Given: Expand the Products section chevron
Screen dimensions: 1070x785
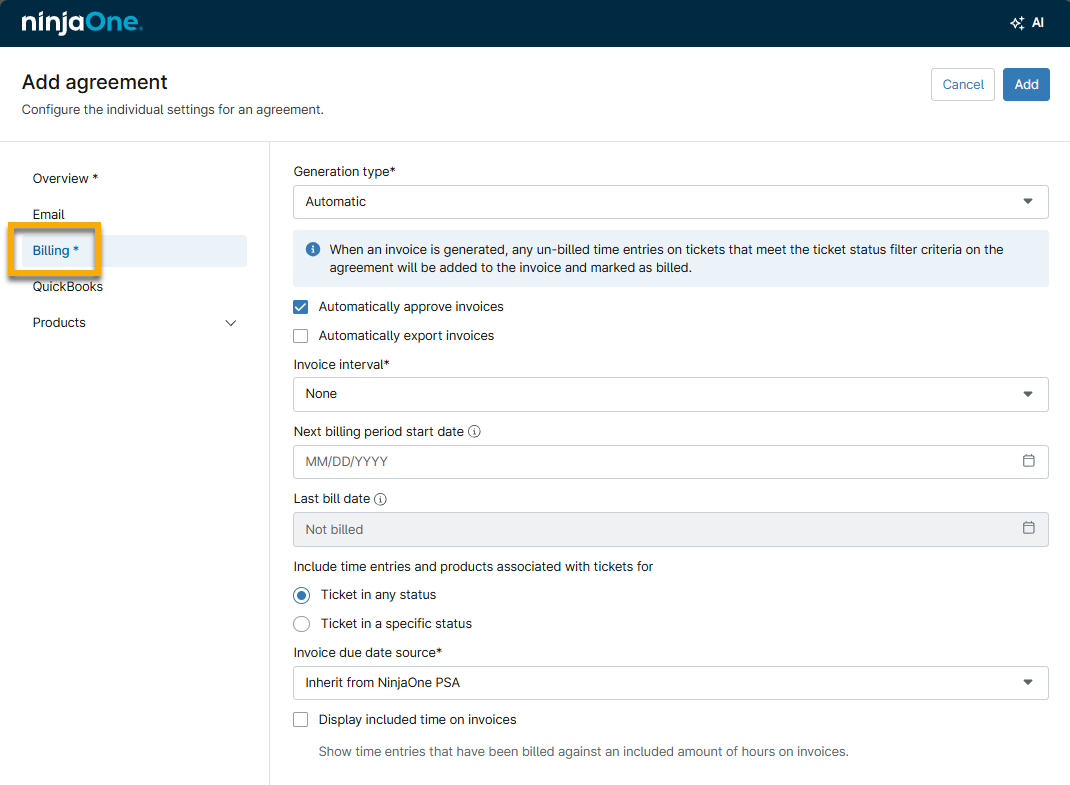Looking at the screenshot, I should [x=231, y=323].
